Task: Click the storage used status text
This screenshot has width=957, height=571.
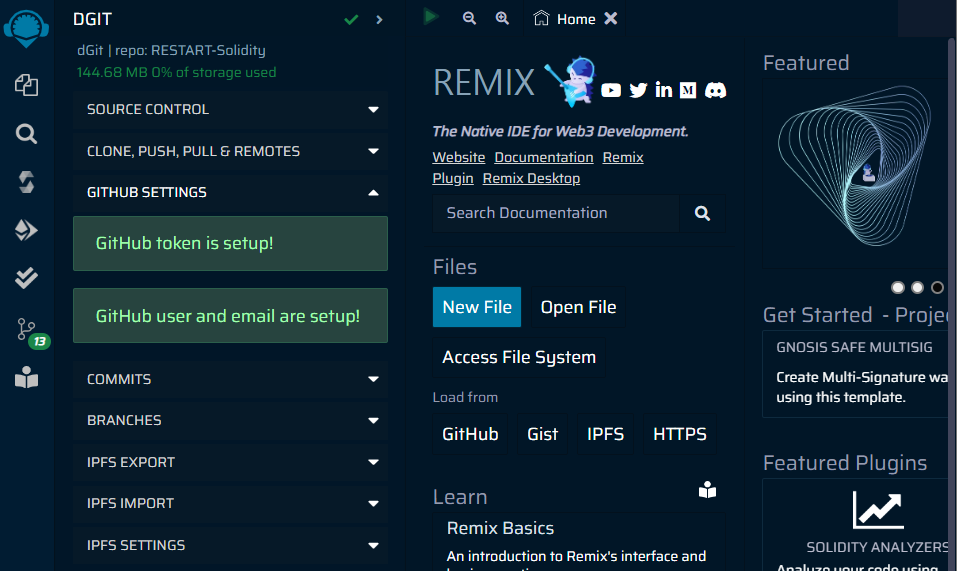Action: 176,73
